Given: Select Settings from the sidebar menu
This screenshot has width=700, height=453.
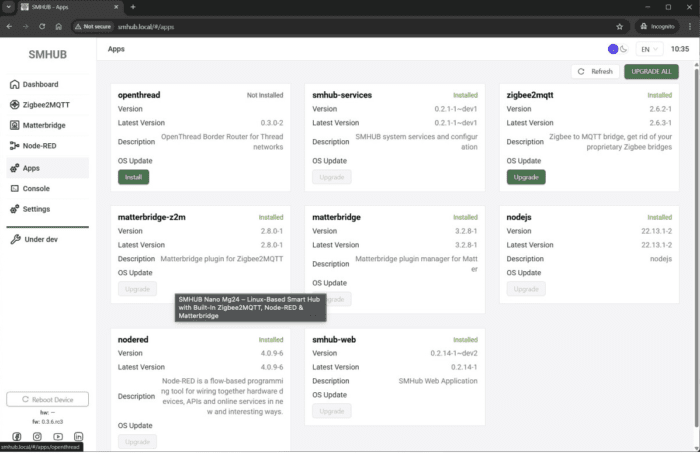Looking at the screenshot, I should (x=36, y=209).
